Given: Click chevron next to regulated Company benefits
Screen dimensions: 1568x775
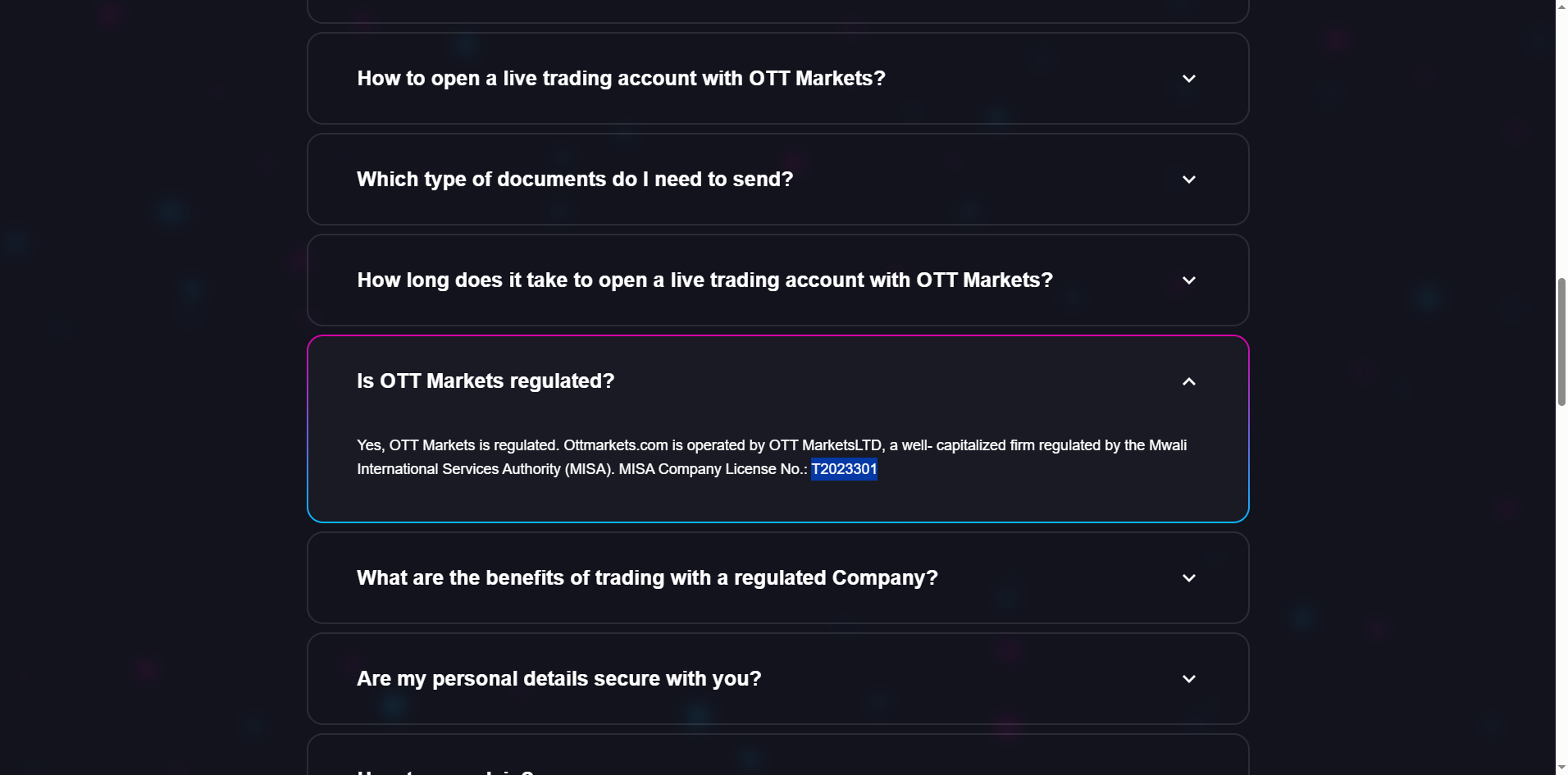Looking at the screenshot, I should coord(1188,578).
